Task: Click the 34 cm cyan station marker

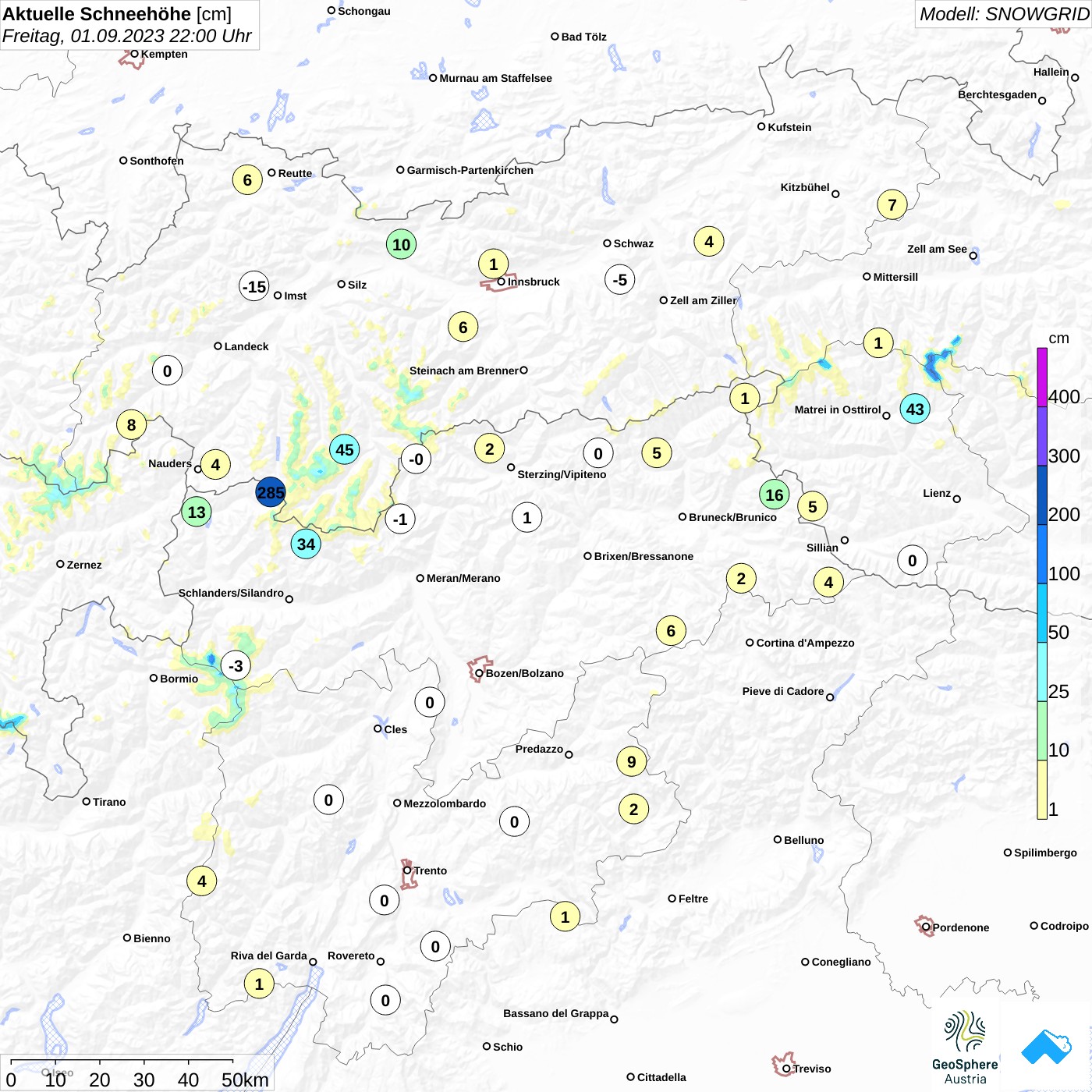Action: (306, 544)
